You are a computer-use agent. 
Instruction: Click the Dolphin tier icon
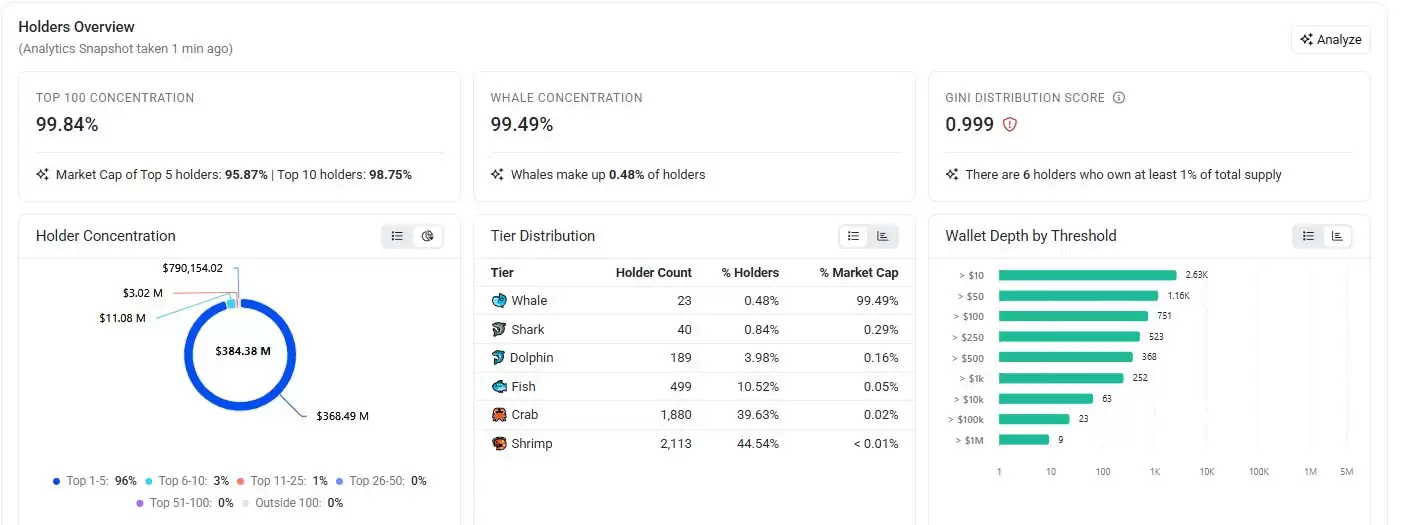pos(499,357)
